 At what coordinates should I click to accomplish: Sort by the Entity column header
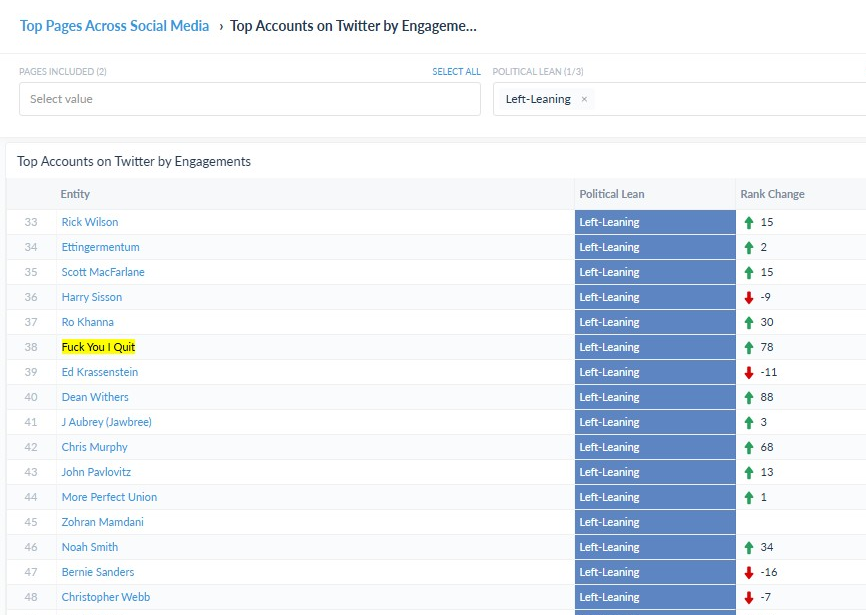pos(75,194)
